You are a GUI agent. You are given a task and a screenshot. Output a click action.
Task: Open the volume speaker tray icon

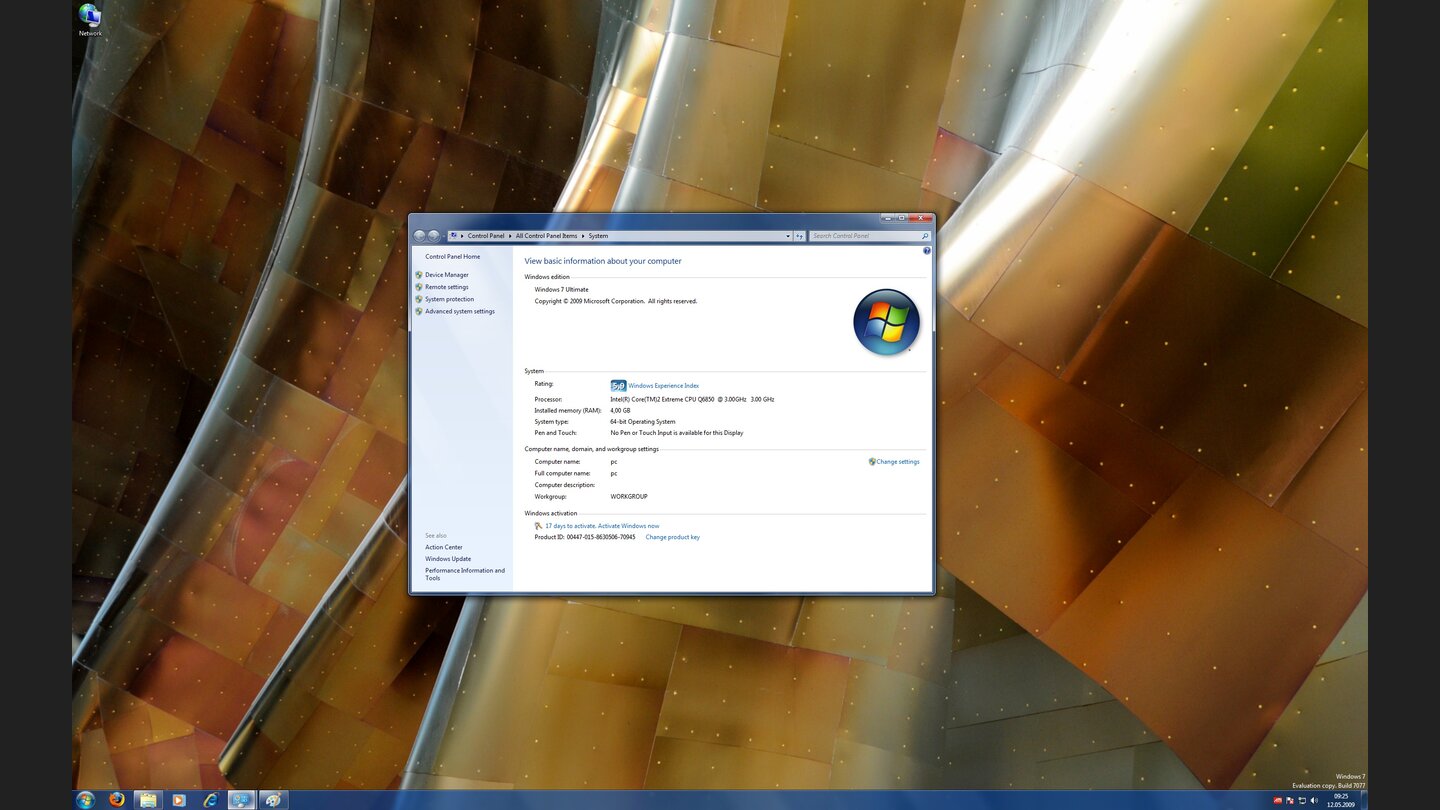tap(1314, 800)
